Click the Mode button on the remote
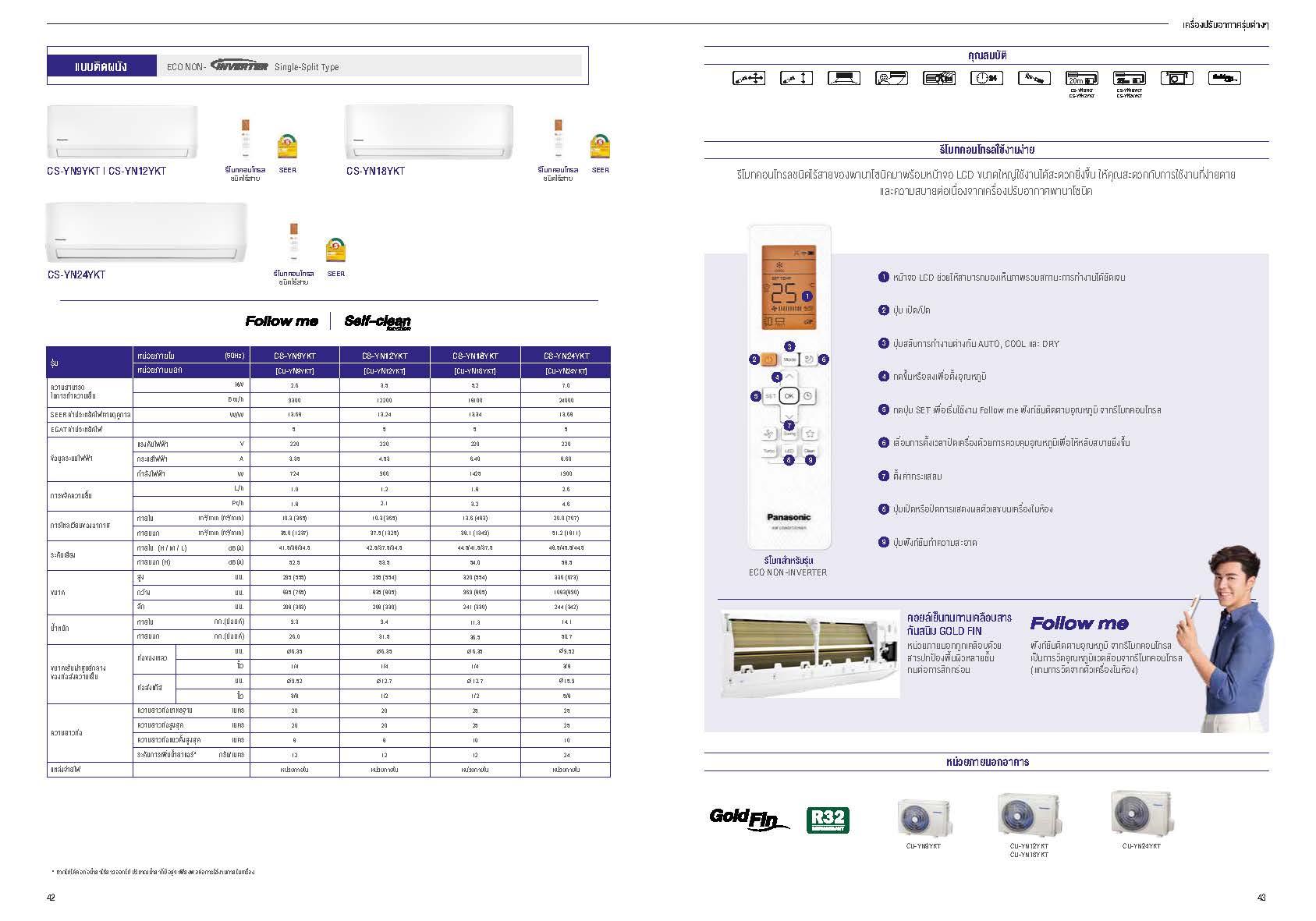This screenshot has height=921, width=1316. click(x=789, y=360)
